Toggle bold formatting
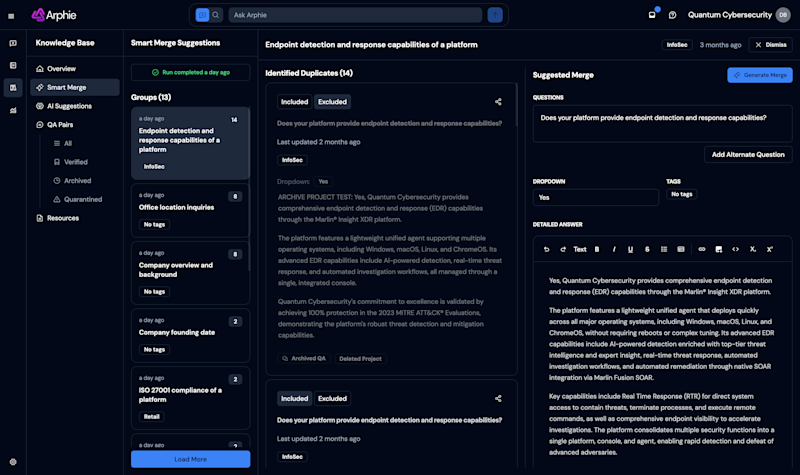Screen dimensions: 800x475 (x=597, y=249)
